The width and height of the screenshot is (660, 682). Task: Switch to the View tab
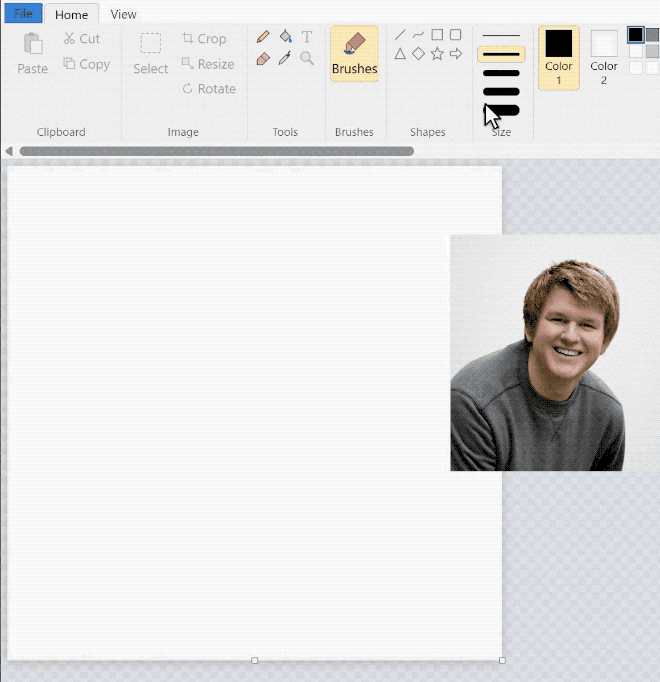pos(124,14)
